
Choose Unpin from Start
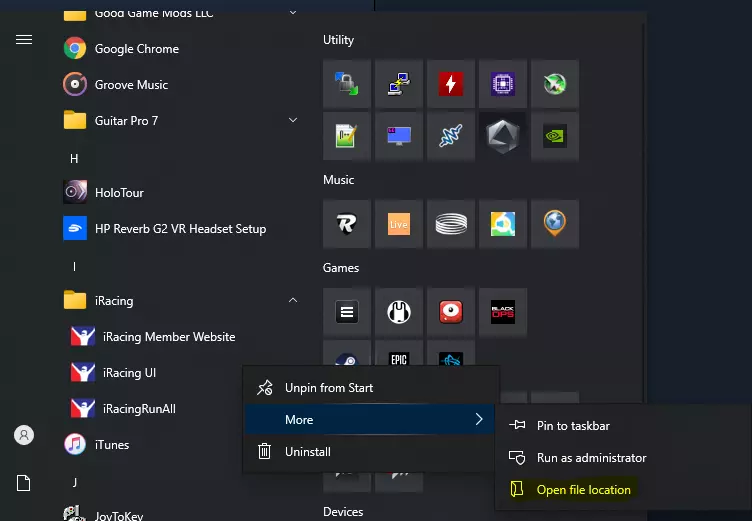click(369, 388)
